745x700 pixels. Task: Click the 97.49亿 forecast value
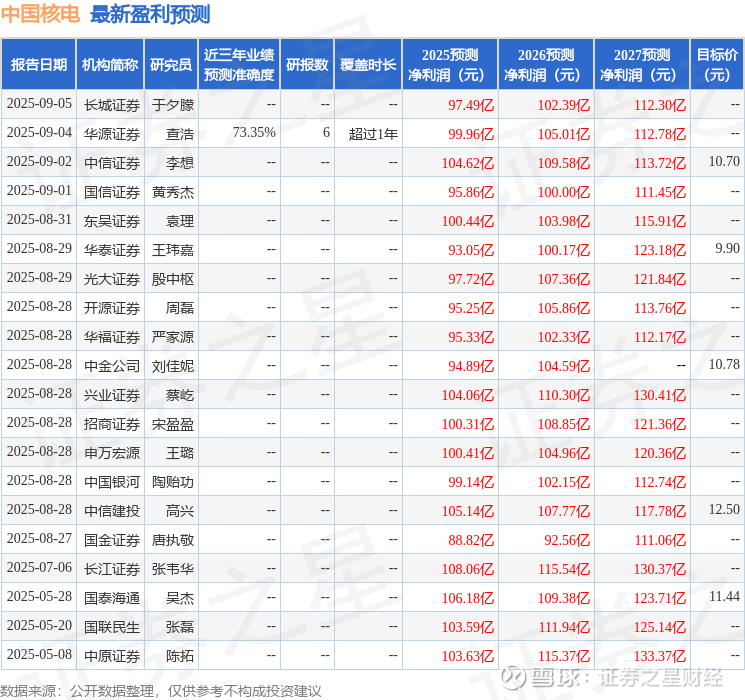(471, 105)
